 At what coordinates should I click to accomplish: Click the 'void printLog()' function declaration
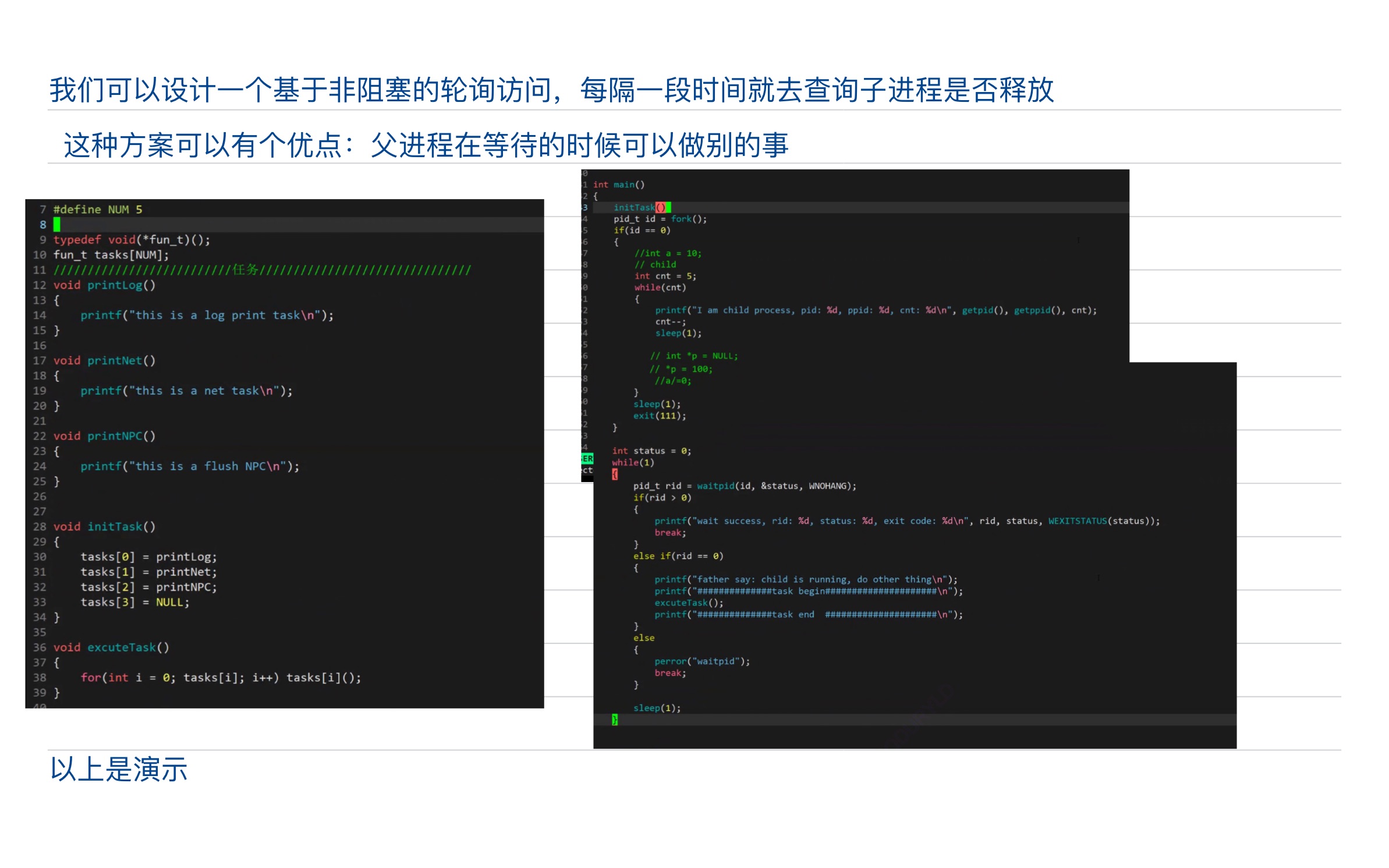(105, 285)
